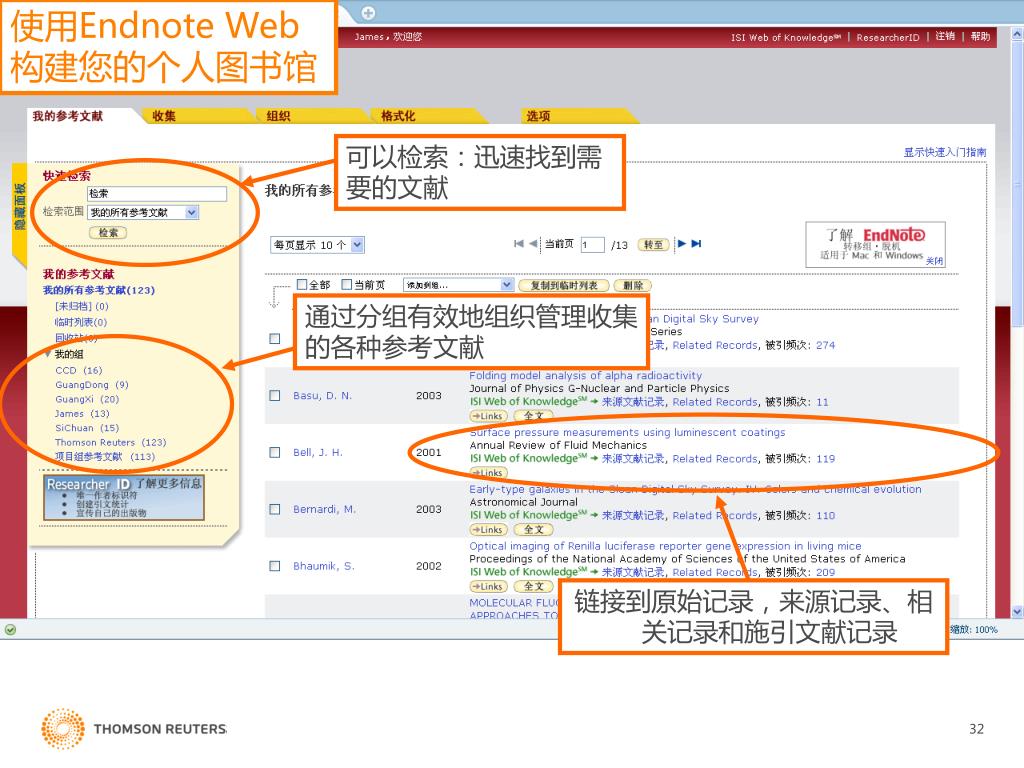
Task: Open author link Bell, J. H.
Action: 318,453
